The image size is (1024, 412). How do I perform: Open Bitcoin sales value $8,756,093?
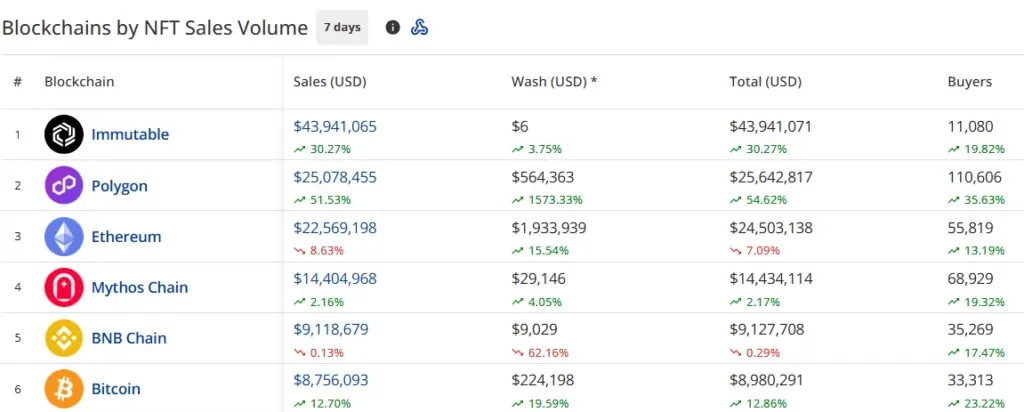tap(331, 380)
